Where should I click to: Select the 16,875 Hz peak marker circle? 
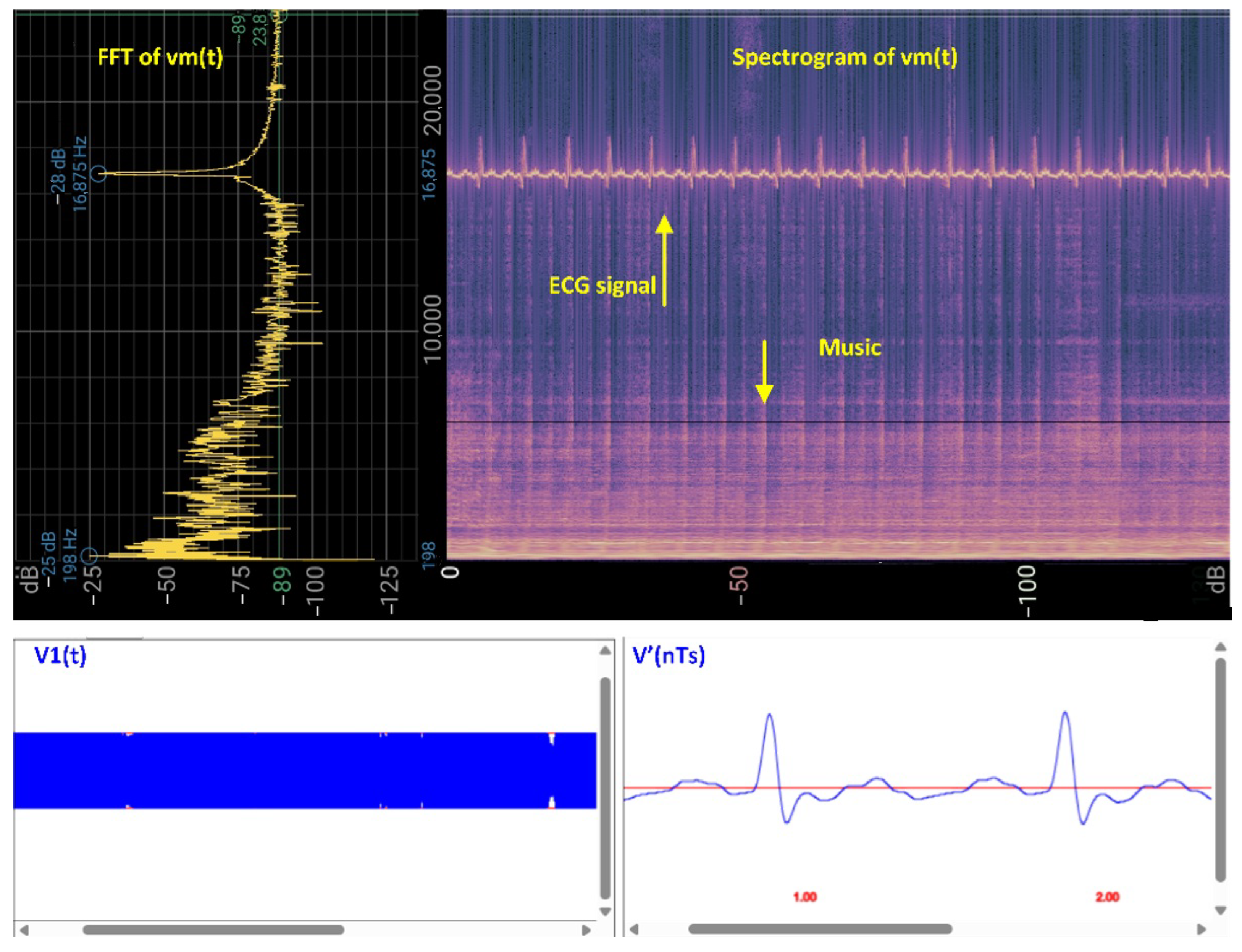tap(99, 173)
